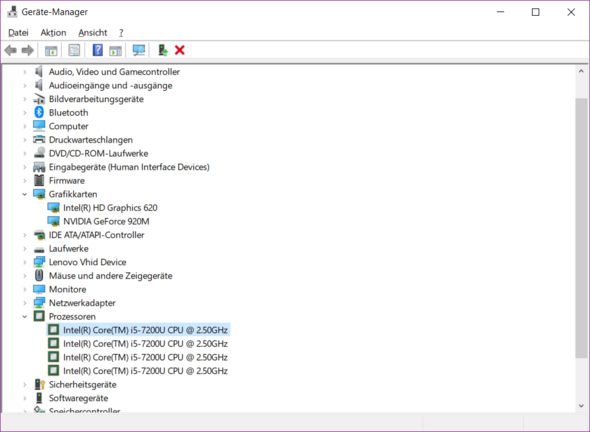Collapse the Grafikkarten node

(x=24, y=194)
